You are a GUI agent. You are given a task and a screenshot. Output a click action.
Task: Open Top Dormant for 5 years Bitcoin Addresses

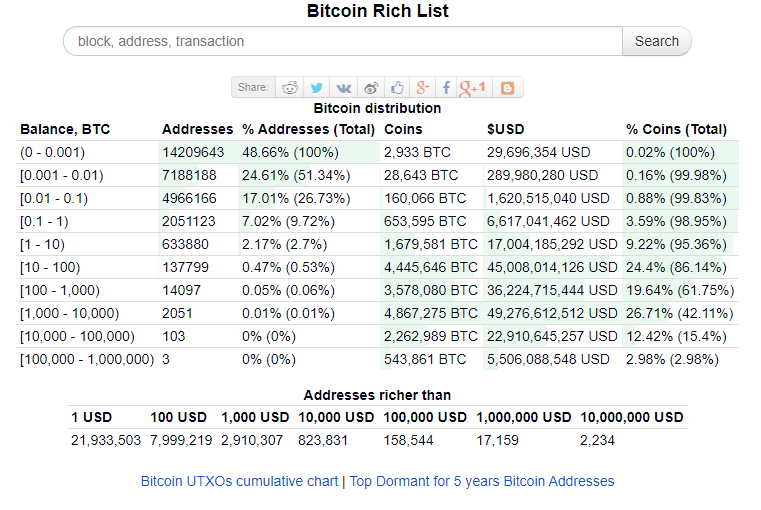pos(482,481)
